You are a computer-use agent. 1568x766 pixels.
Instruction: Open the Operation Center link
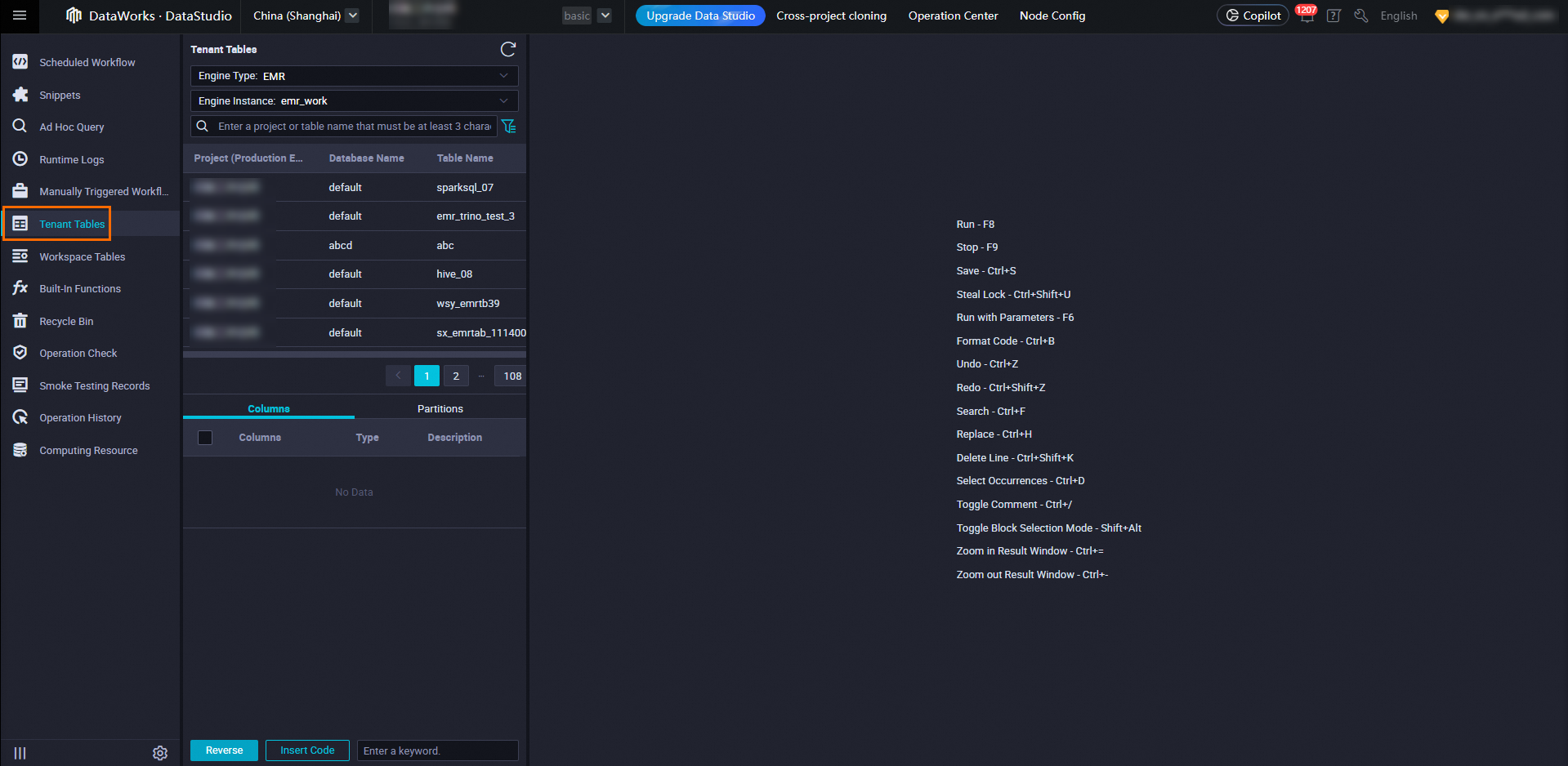click(x=954, y=16)
